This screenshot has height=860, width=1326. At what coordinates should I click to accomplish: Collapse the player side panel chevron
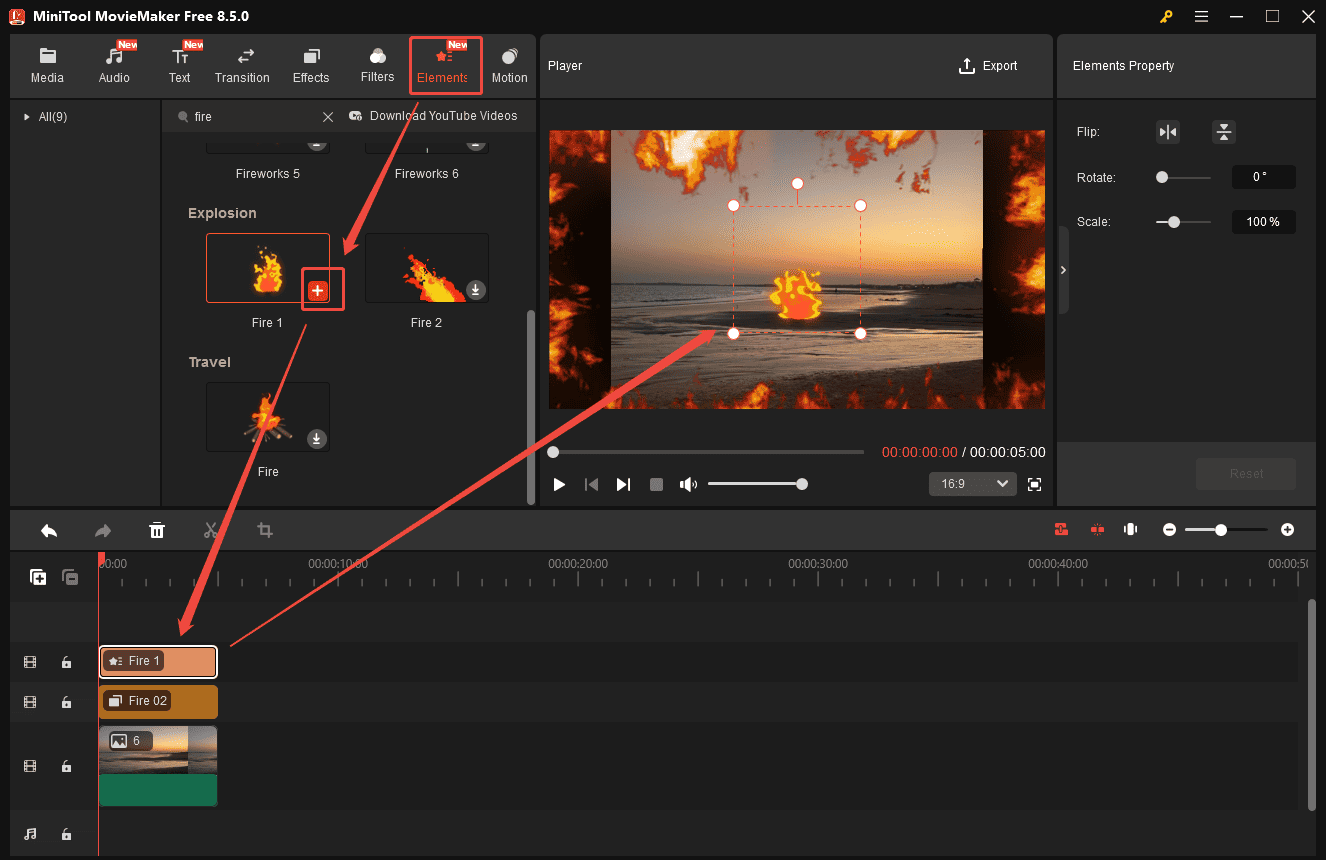pyautogui.click(x=1063, y=269)
